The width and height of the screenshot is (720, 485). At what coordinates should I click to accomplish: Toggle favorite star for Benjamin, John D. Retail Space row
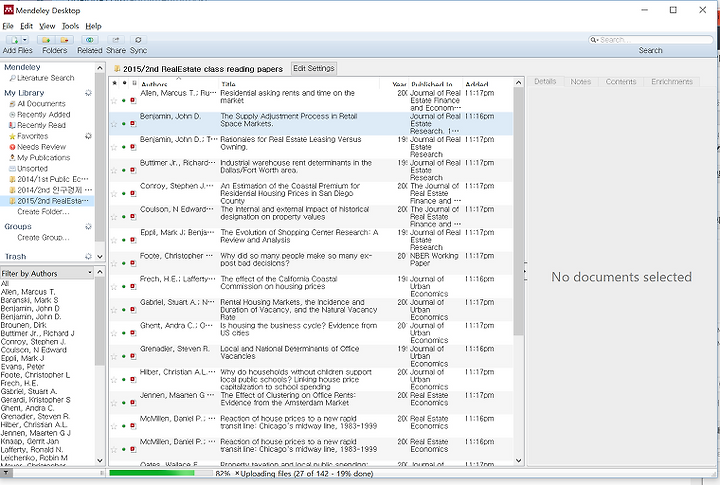pos(114,124)
